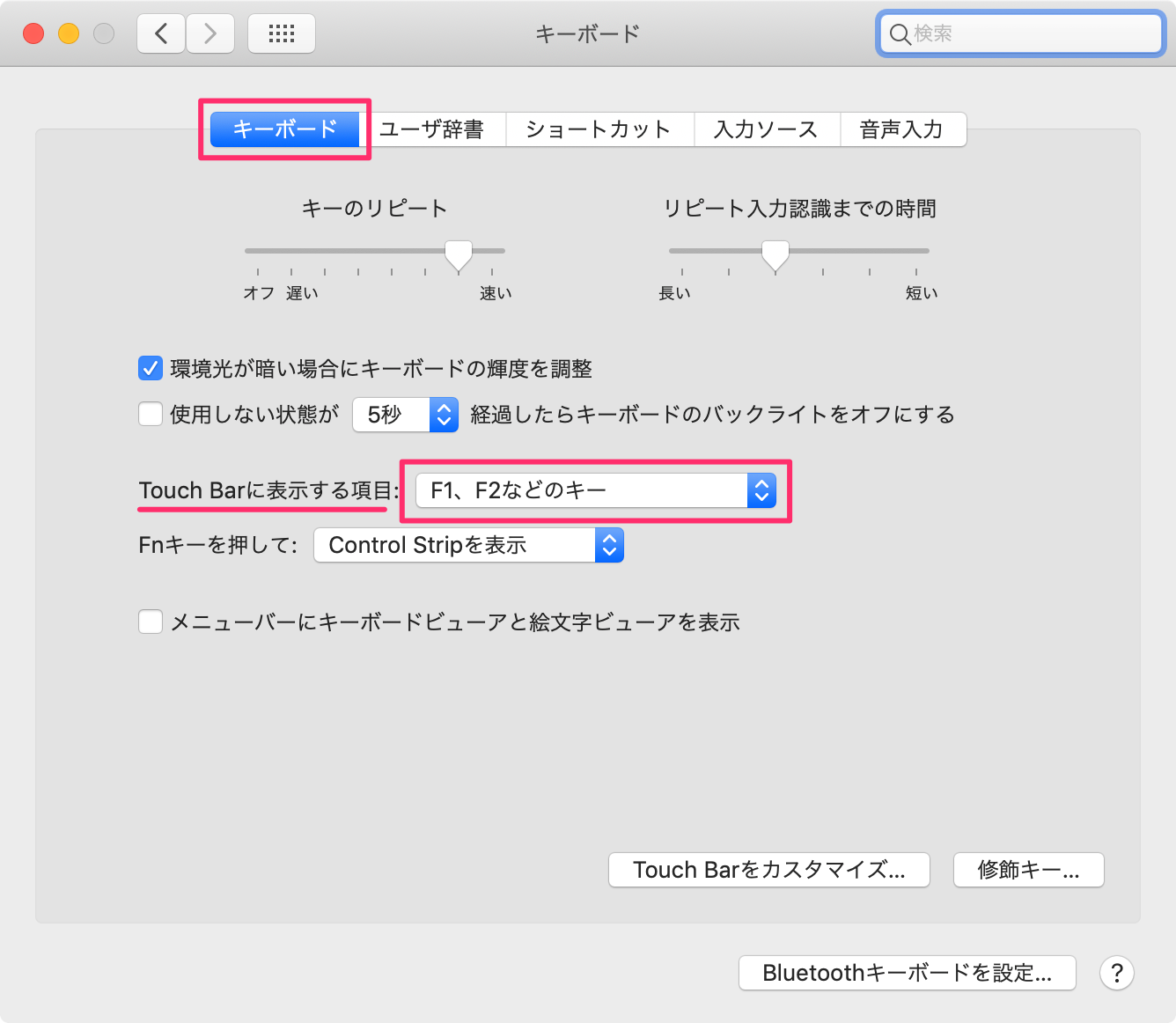Open the 5秒 backlight timeout dropdown

[x=405, y=414]
